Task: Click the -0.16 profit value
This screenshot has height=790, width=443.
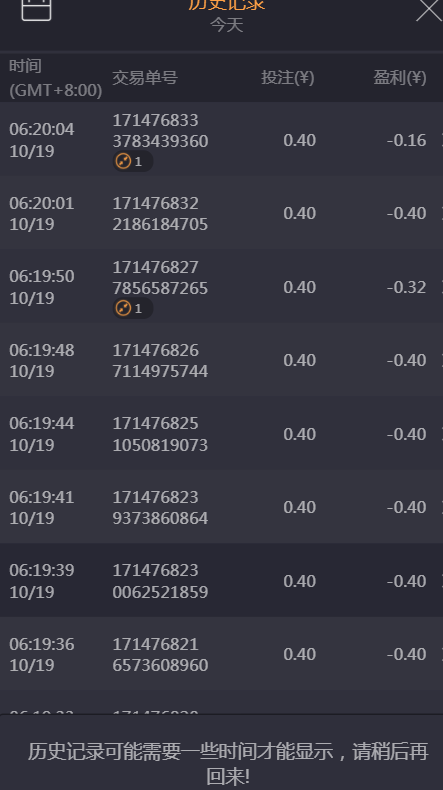Action: tap(406, 140)
